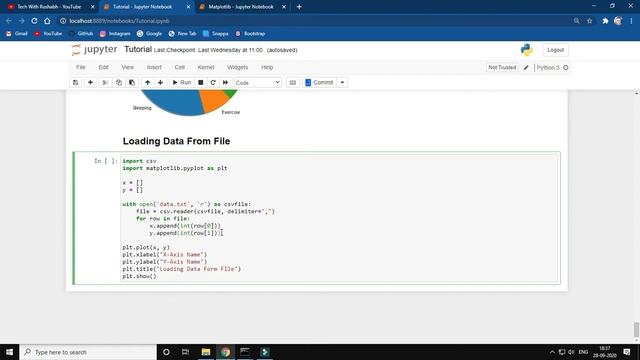This screenshot has width=640, height=360.
Task: Open the Google bookmark
Action: point(149,33)
